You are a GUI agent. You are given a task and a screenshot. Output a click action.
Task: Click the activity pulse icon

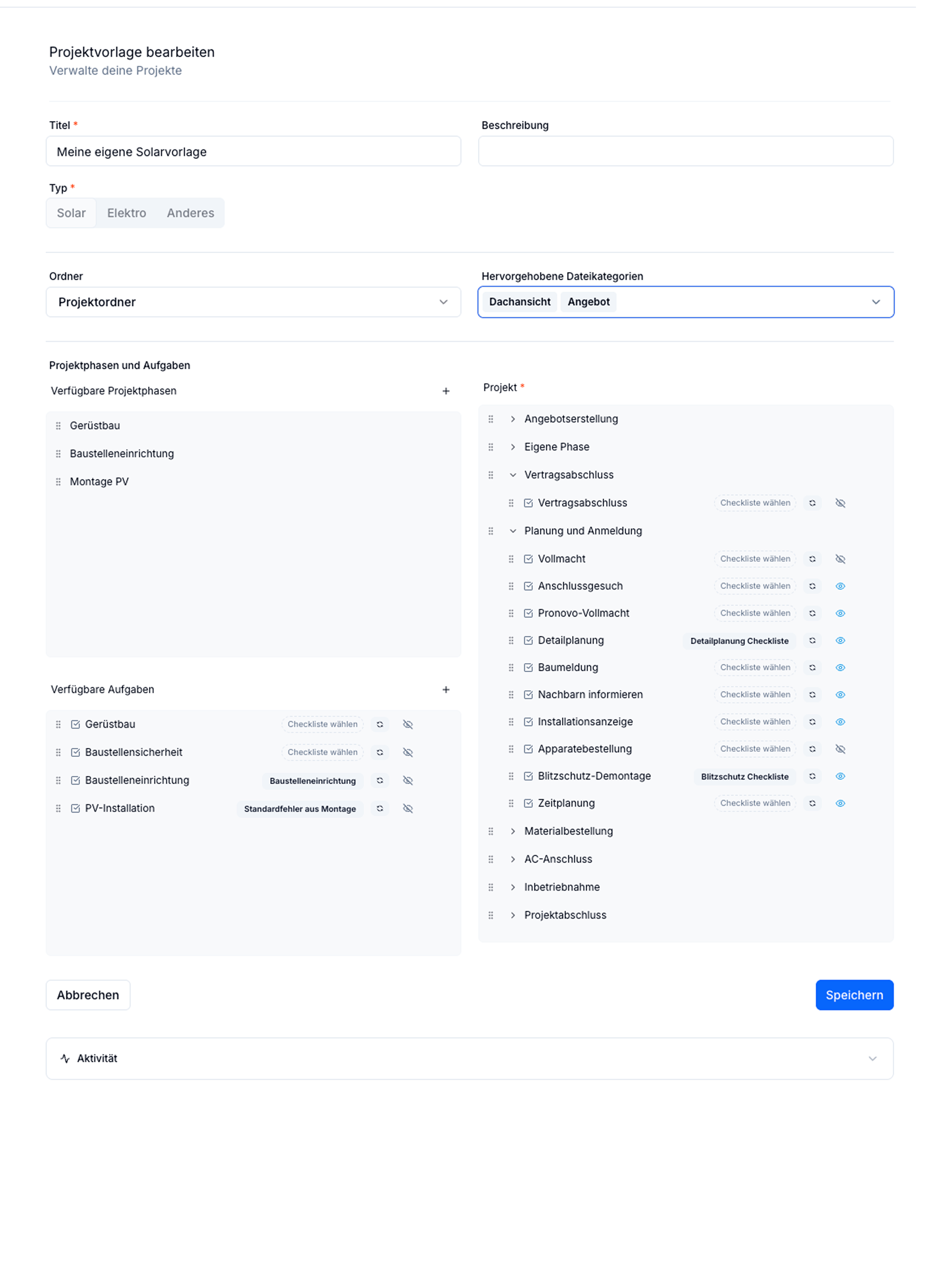click(65, 1059)
